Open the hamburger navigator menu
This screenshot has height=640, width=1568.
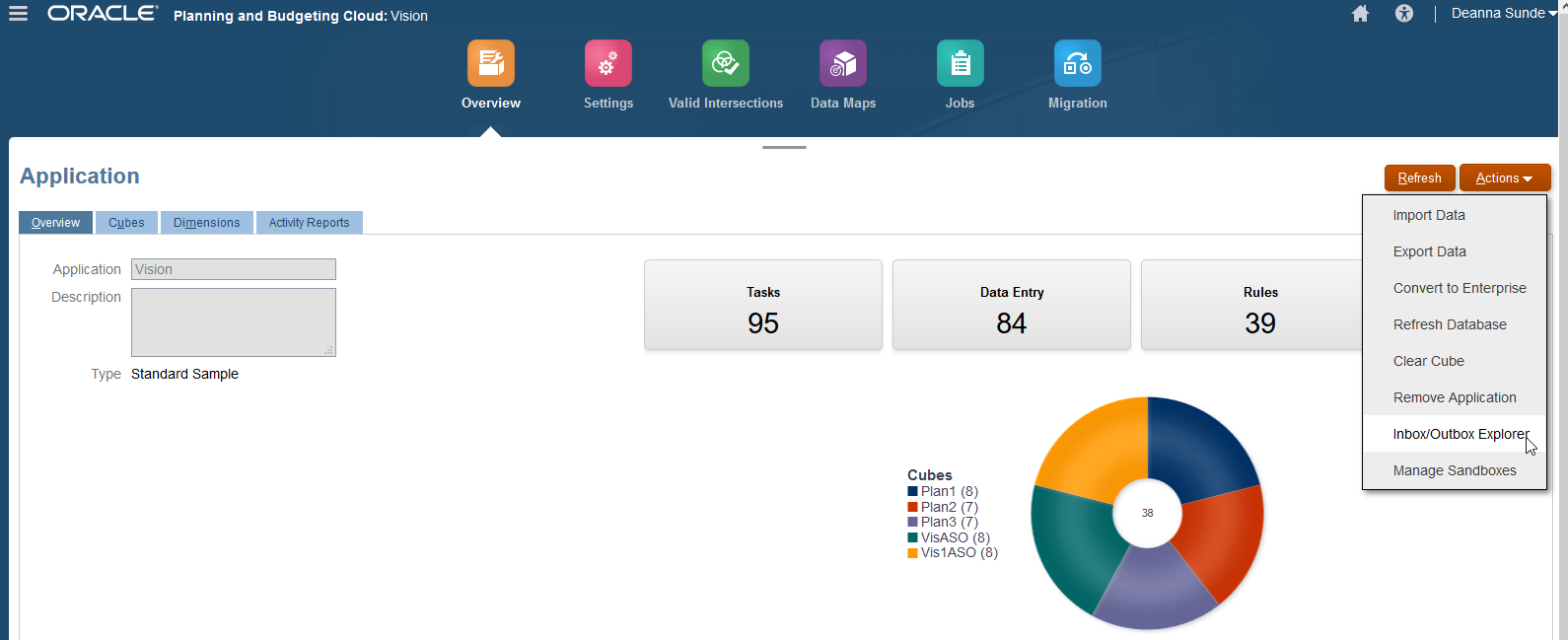[x=18, y=14]
